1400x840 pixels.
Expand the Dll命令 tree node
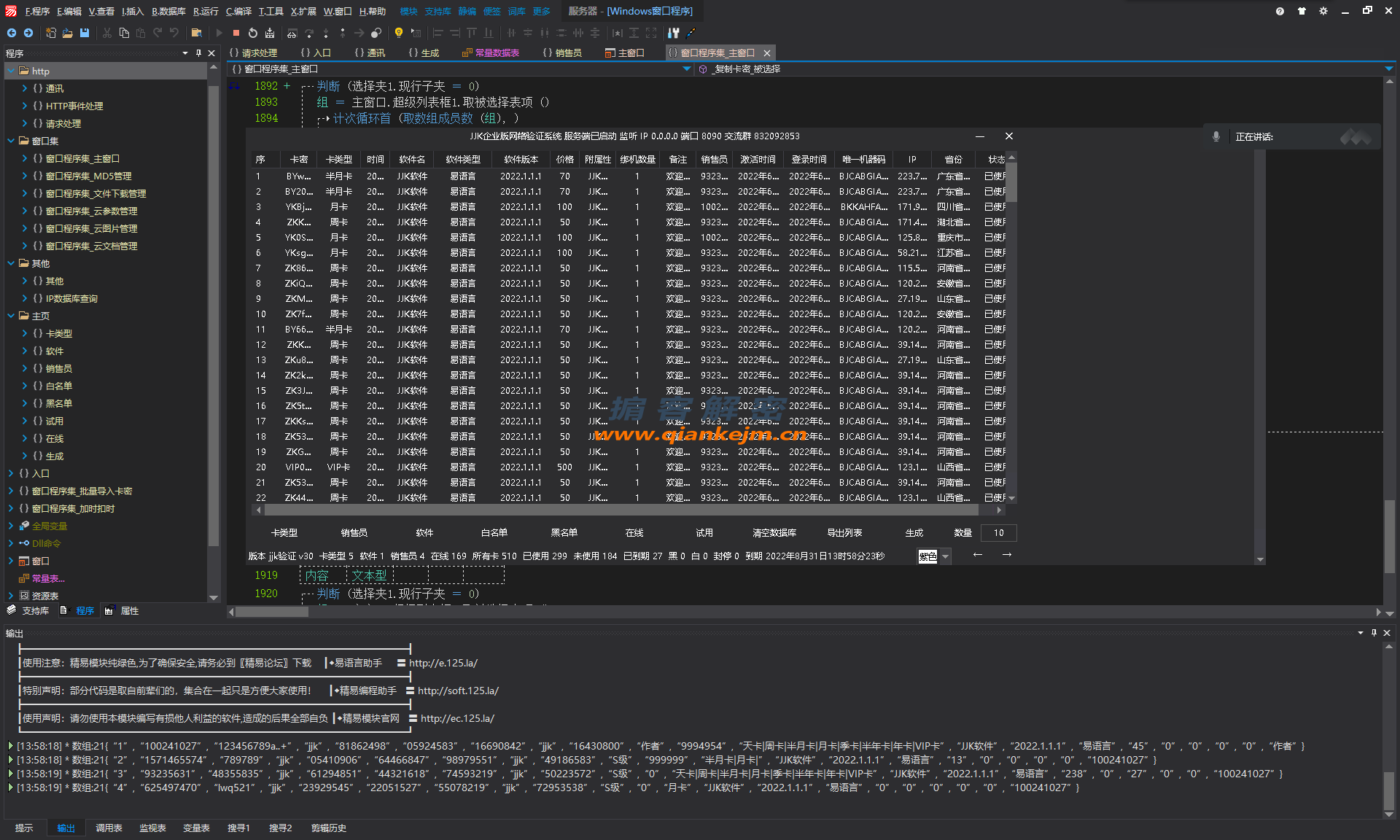coord(11,543)
